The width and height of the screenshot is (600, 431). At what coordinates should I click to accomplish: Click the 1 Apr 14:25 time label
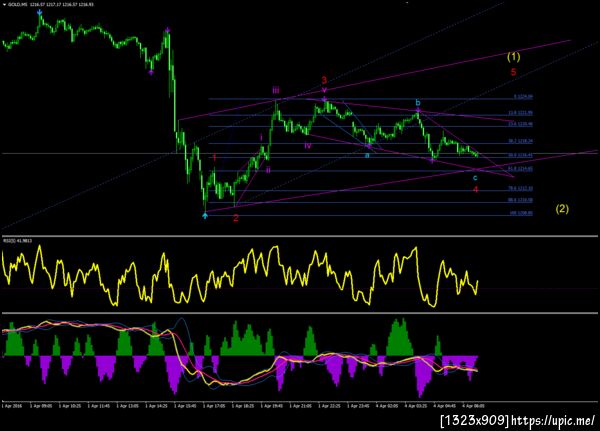(156, 406)
